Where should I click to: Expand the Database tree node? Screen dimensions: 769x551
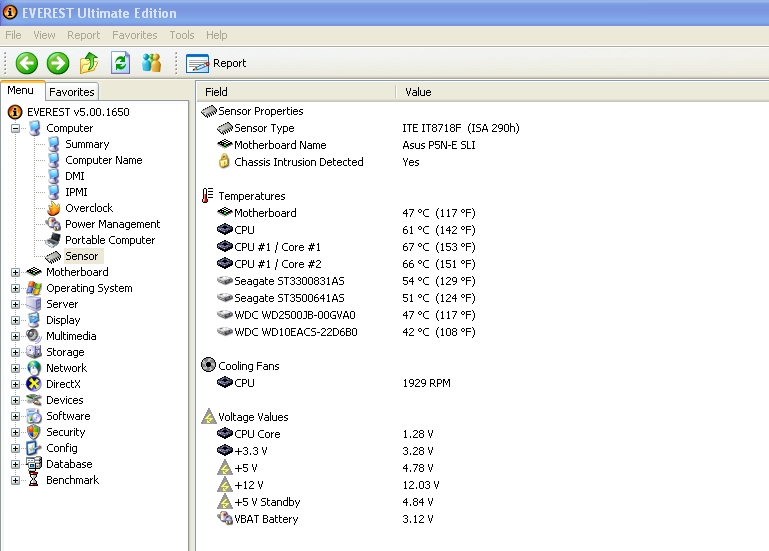(15, 464)
